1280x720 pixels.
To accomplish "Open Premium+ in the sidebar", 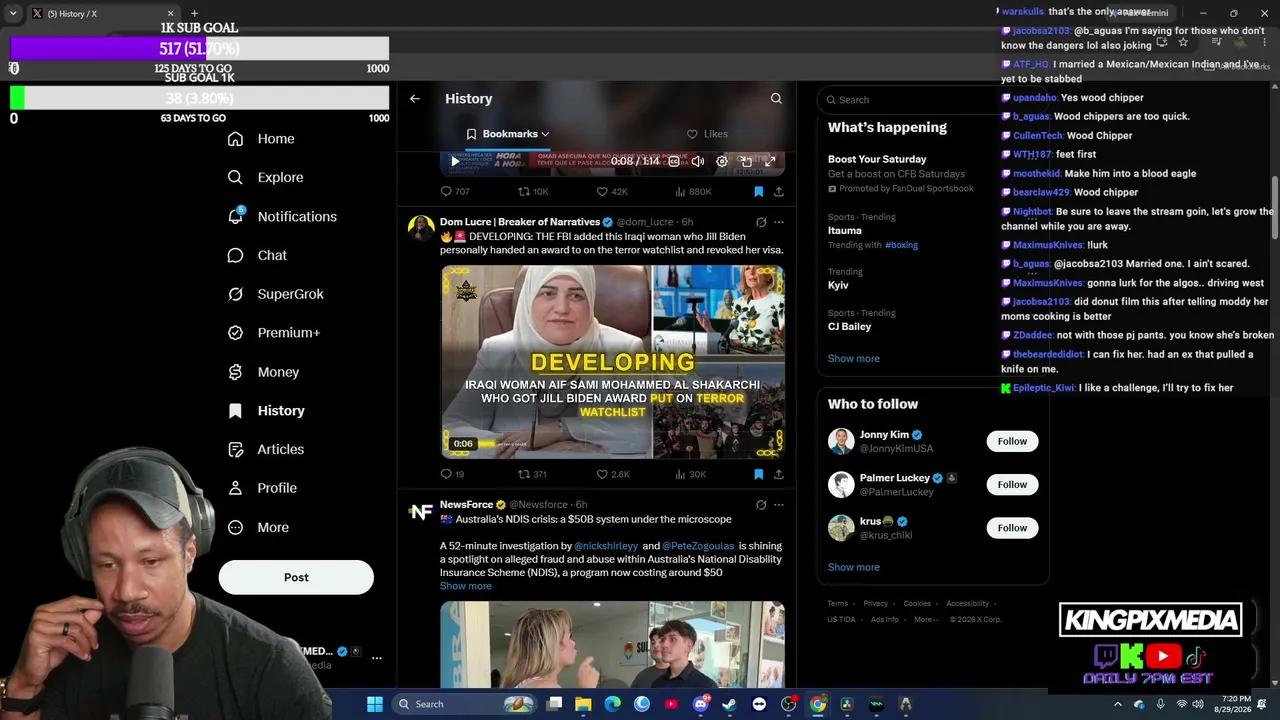I will pos(273,333).
